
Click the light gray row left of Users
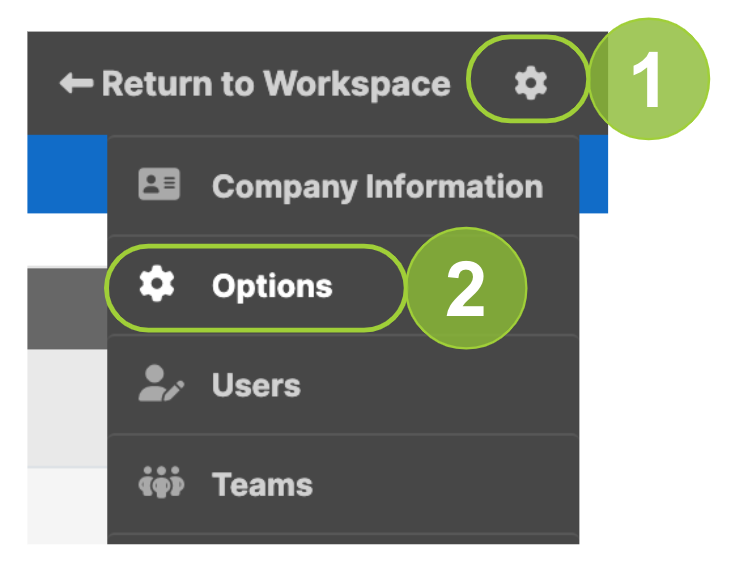point(67,408)
